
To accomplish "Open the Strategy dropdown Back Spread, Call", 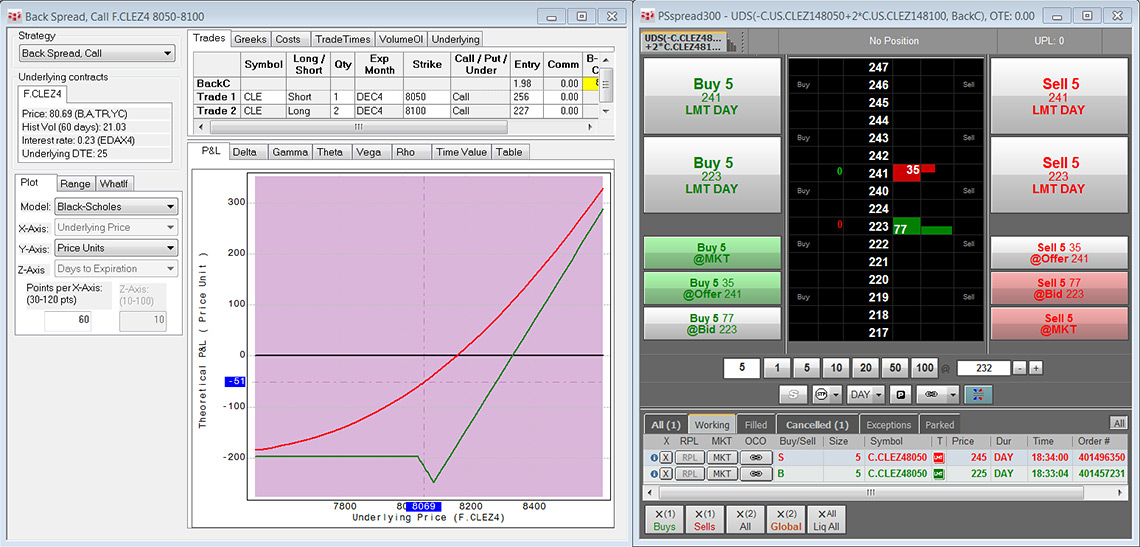I will [x=97, y=54].
